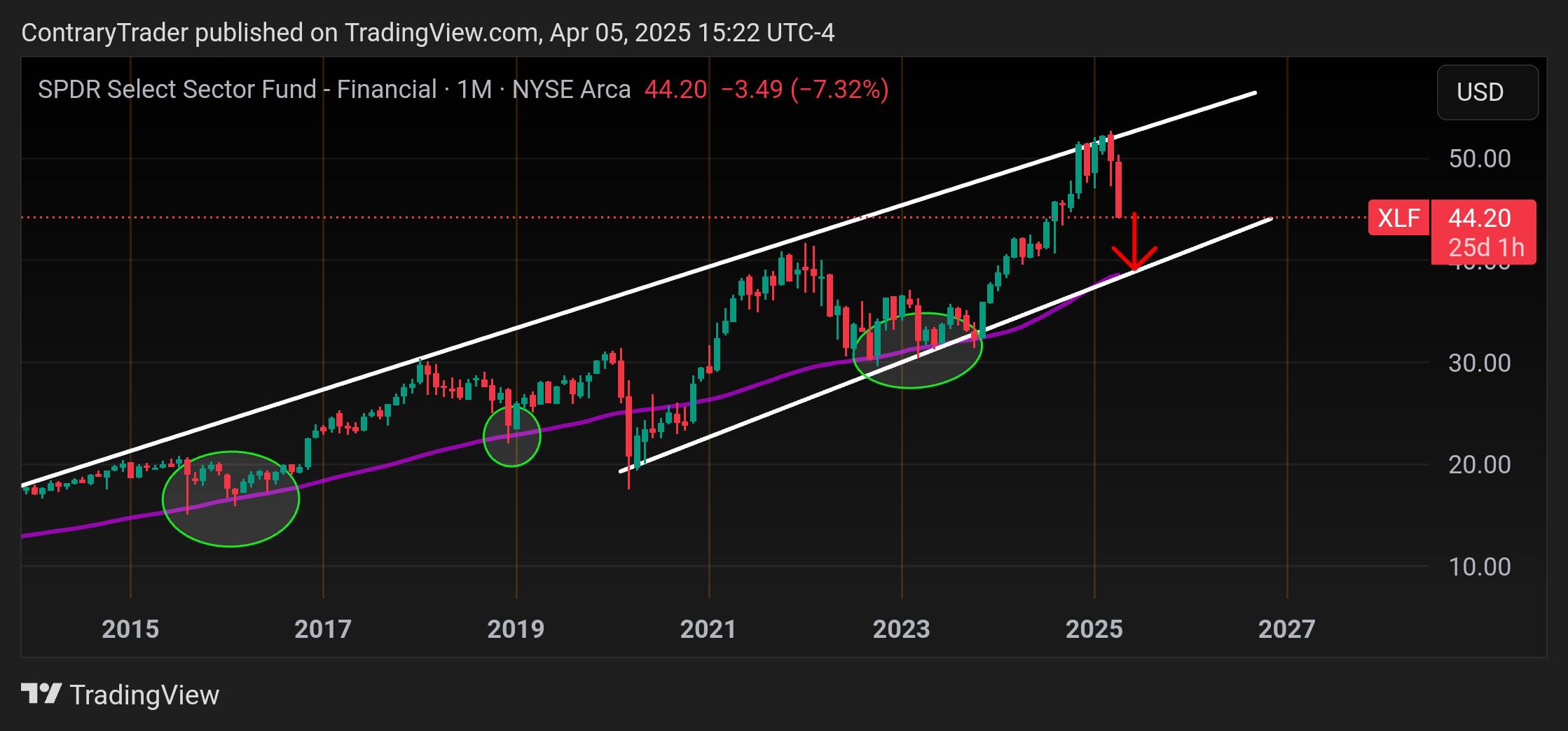Click the XLF ticker price label
Viewport: 1568px width, 731px height.
coord(1398,218)
